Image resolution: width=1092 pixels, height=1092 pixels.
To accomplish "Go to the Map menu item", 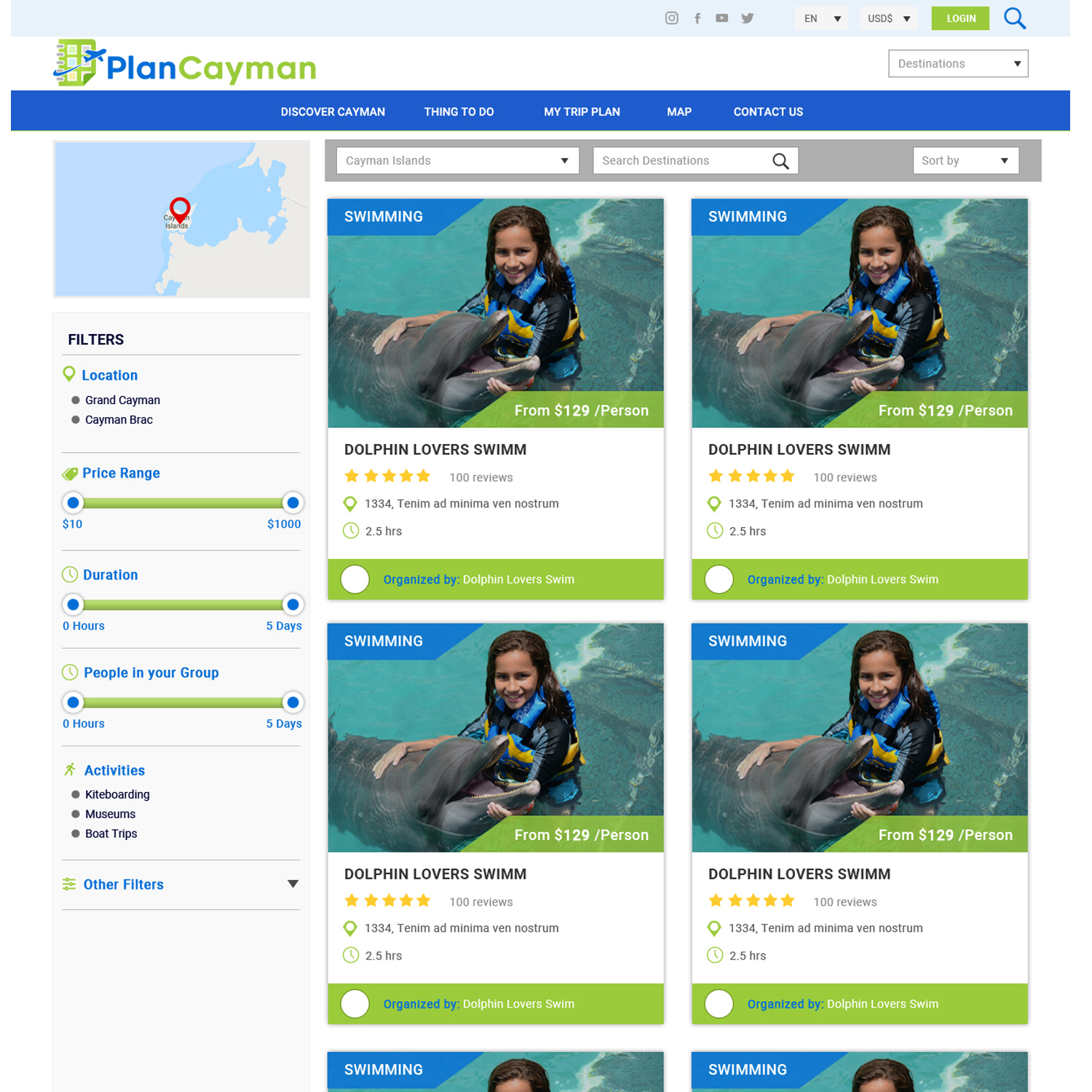I will pos(679,111).
